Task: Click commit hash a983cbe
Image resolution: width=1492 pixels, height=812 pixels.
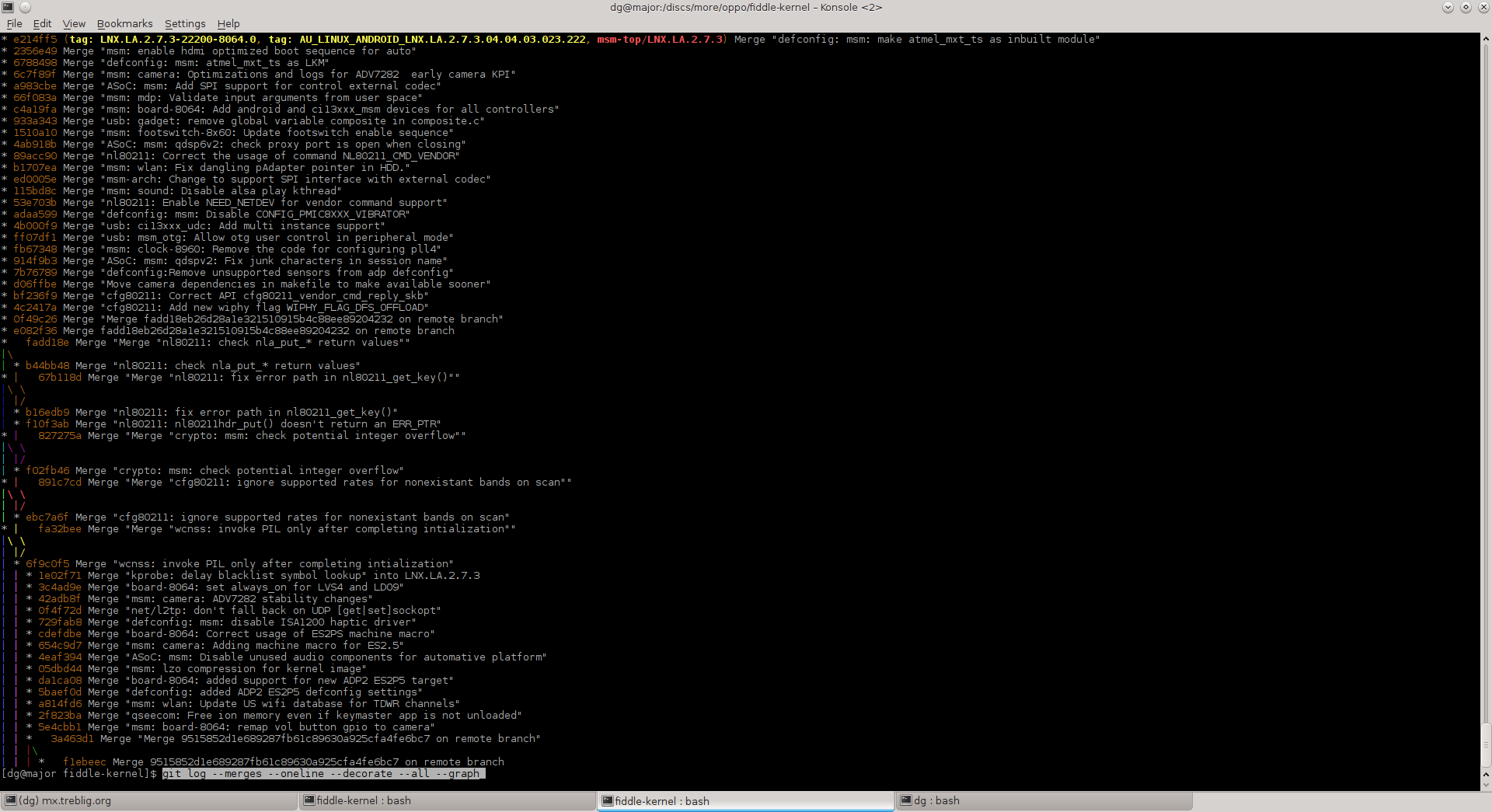Action: point(35,85)
